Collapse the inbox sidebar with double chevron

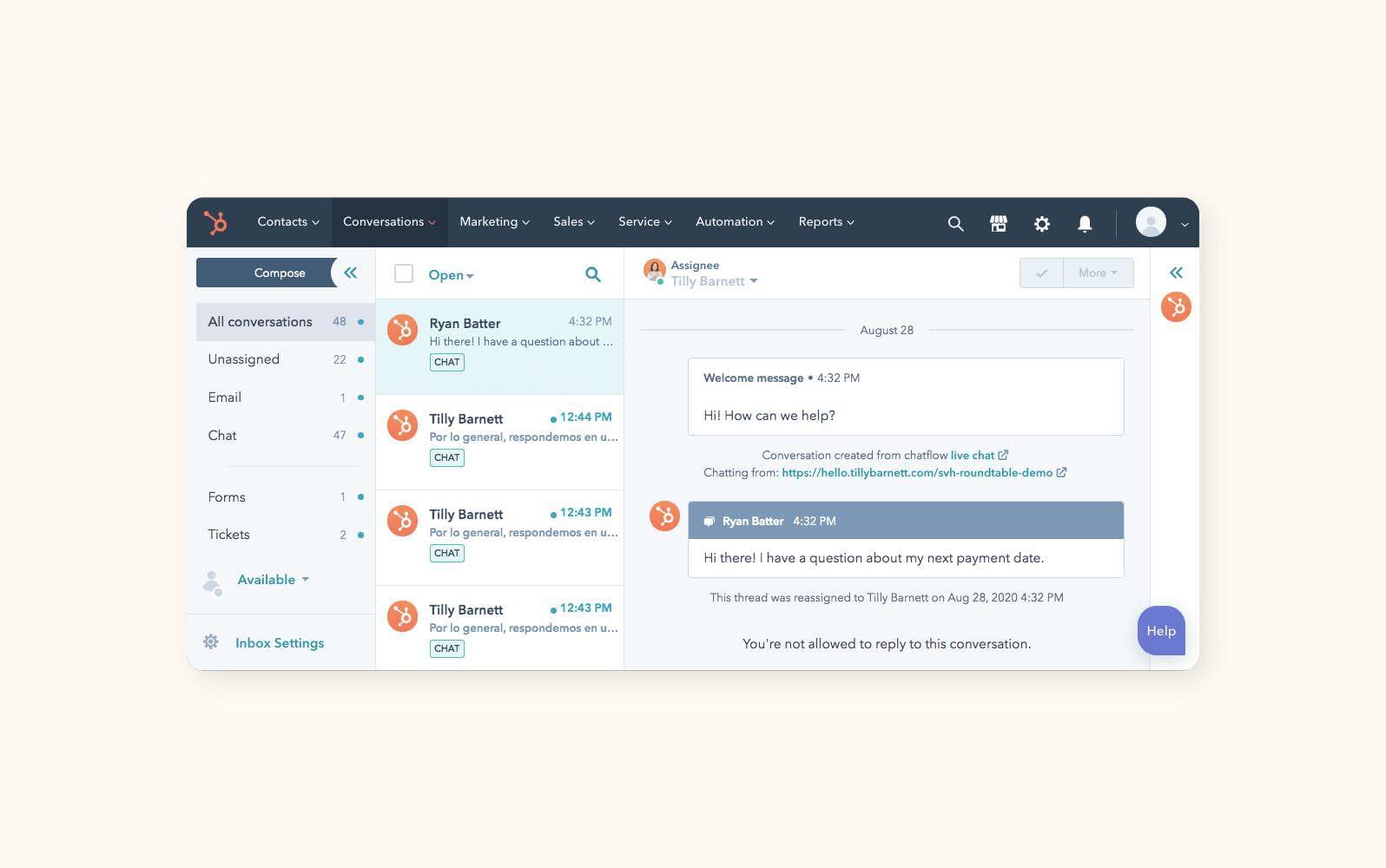point(350,273)
